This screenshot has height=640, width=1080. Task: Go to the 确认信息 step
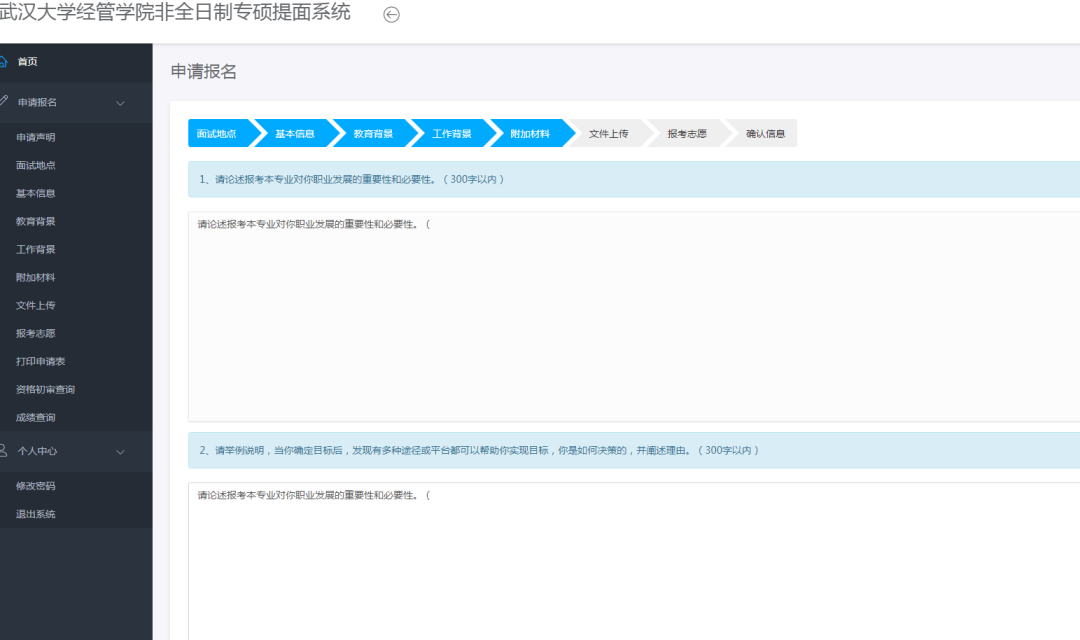[x=765, y=134]
